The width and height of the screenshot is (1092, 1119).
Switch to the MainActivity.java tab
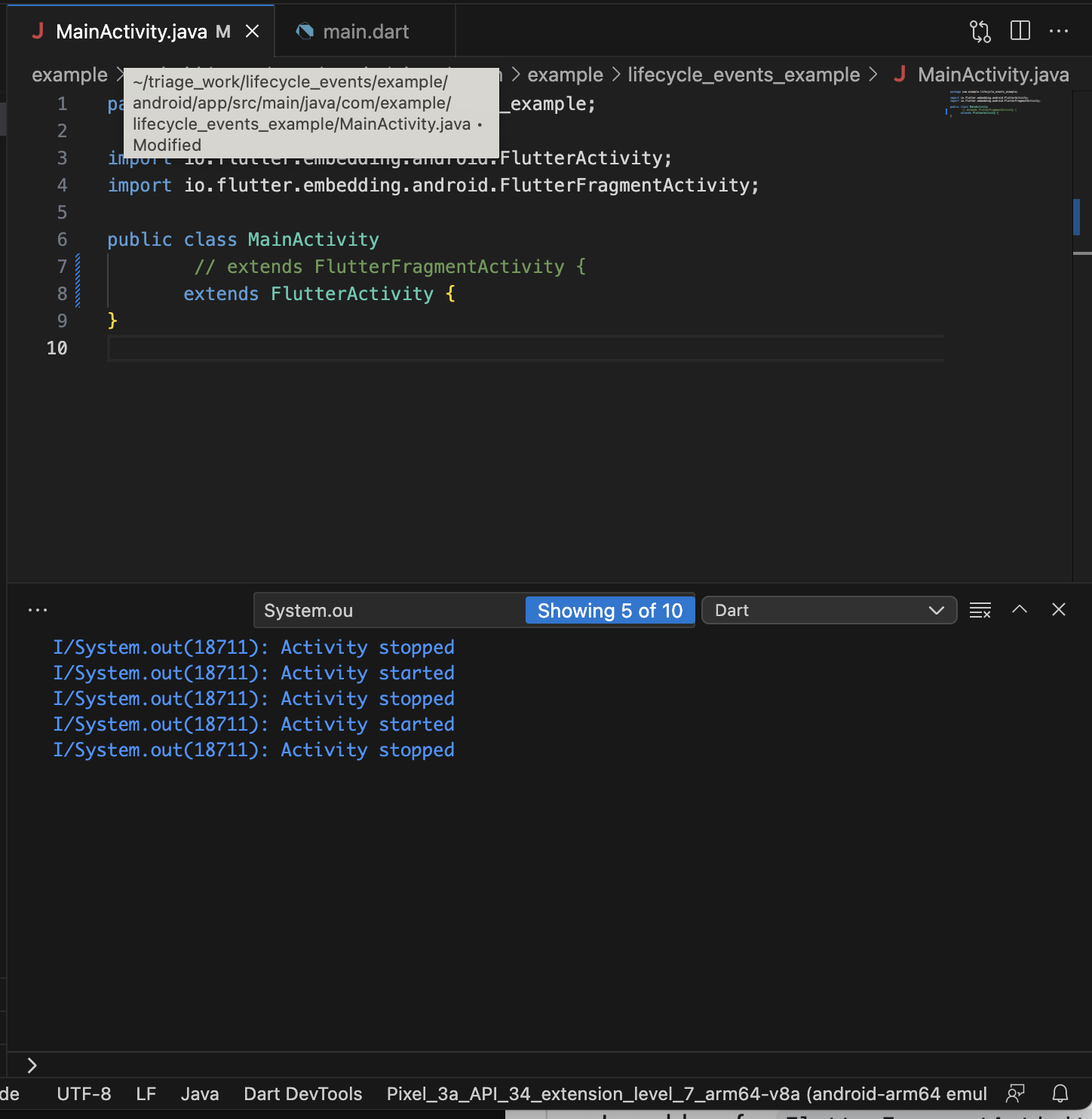point(131,32)
